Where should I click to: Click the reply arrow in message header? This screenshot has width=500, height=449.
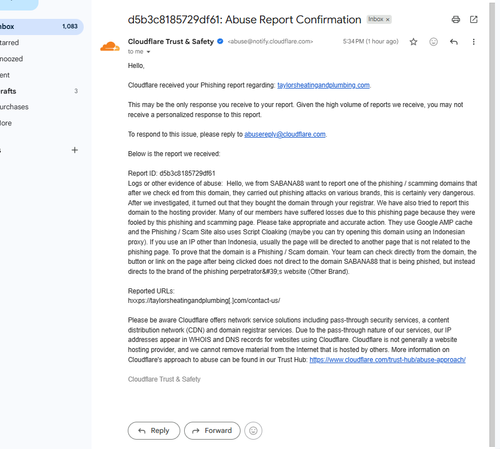pyautogui.click(x=454, y=42)
